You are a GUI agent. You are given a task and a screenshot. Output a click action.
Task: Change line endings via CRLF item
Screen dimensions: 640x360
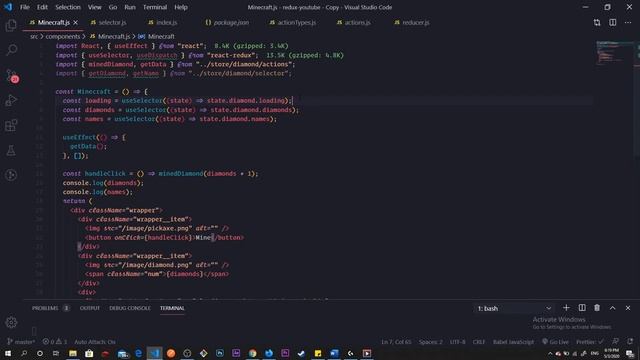click(479, 342)
